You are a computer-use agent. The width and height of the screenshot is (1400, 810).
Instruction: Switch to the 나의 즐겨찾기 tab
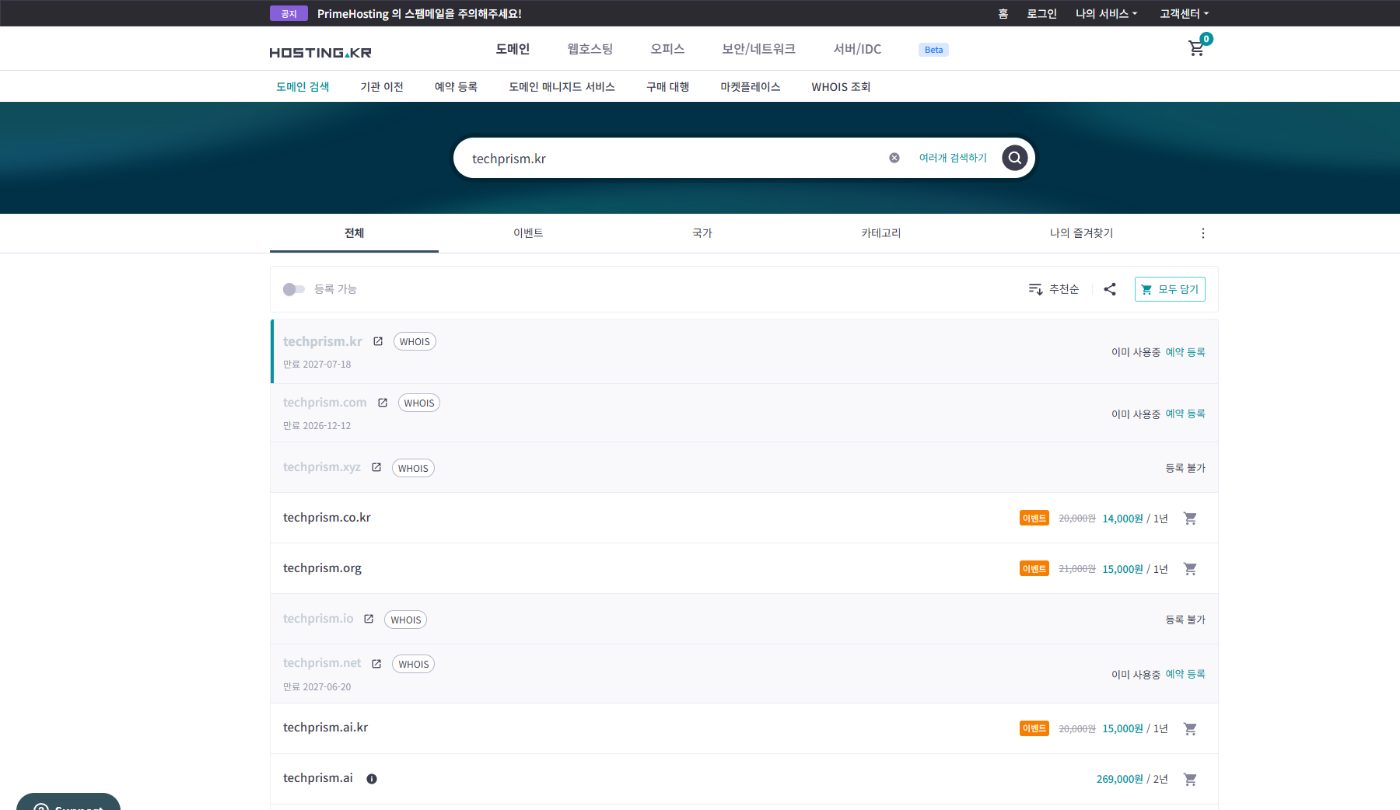point(1081,233)
